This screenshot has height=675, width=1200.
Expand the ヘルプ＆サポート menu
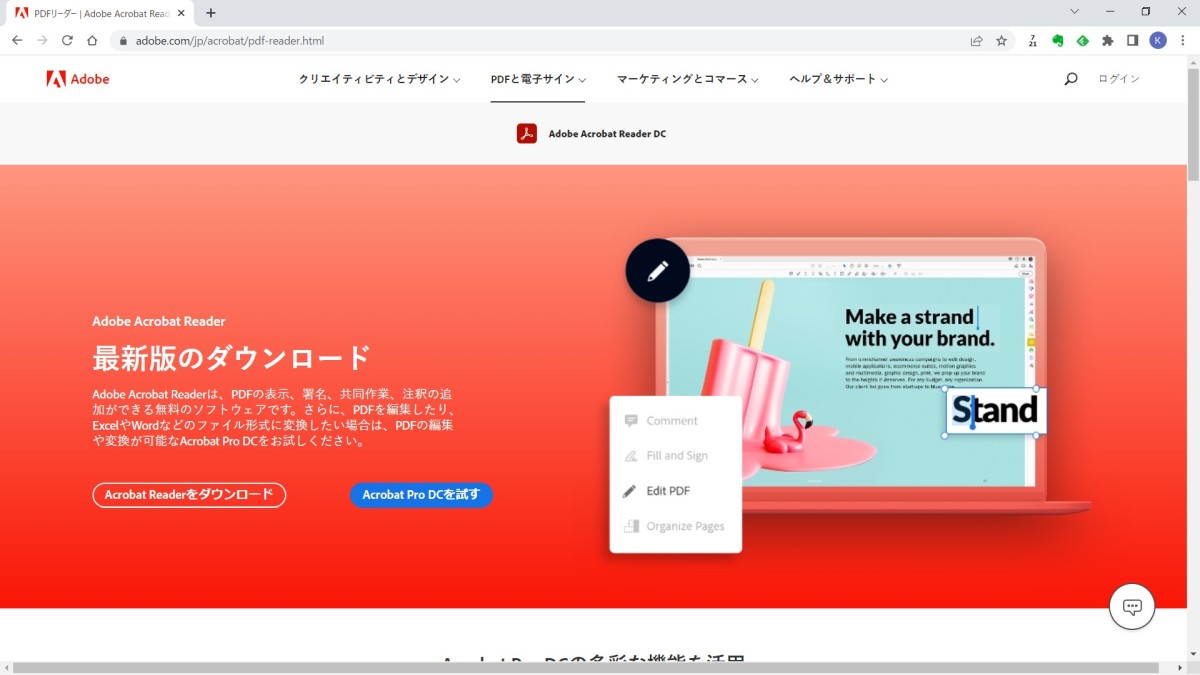point(838,79)
